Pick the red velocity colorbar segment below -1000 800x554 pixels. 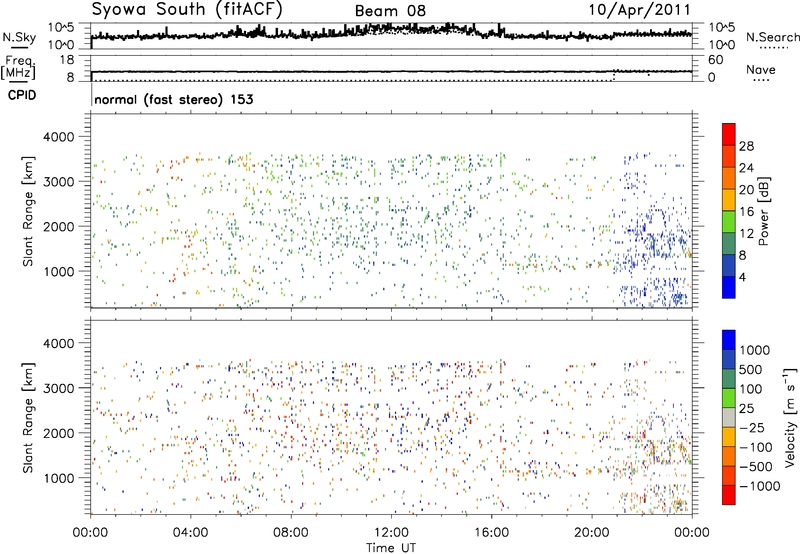click(x=729, y=495)
